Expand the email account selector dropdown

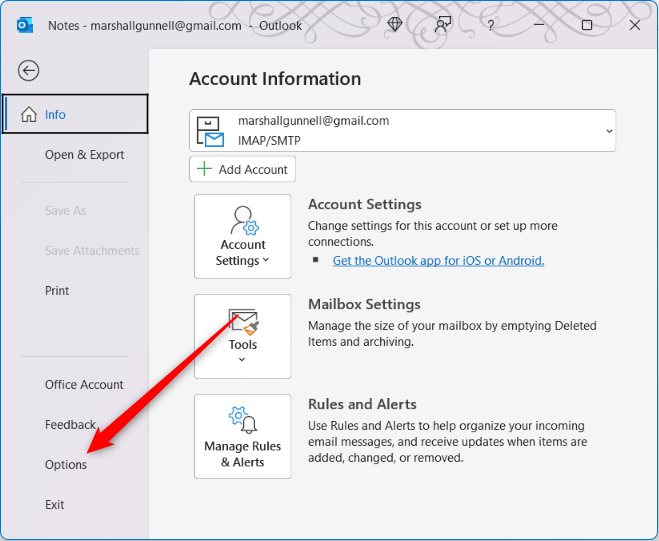pos(608,131)
